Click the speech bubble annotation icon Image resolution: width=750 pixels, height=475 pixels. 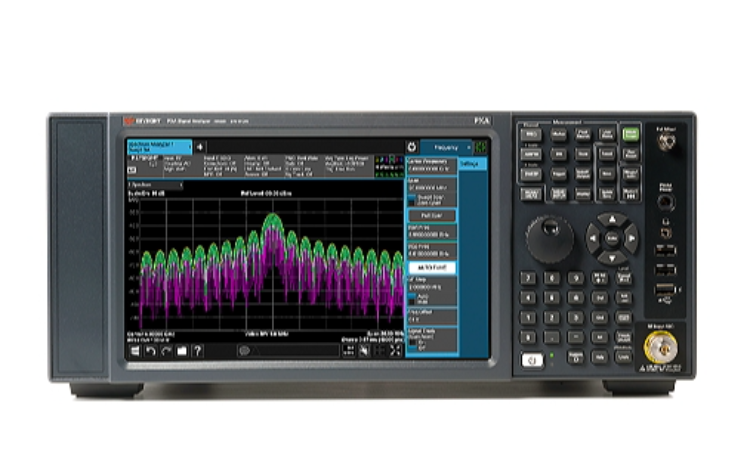[244, 351]
